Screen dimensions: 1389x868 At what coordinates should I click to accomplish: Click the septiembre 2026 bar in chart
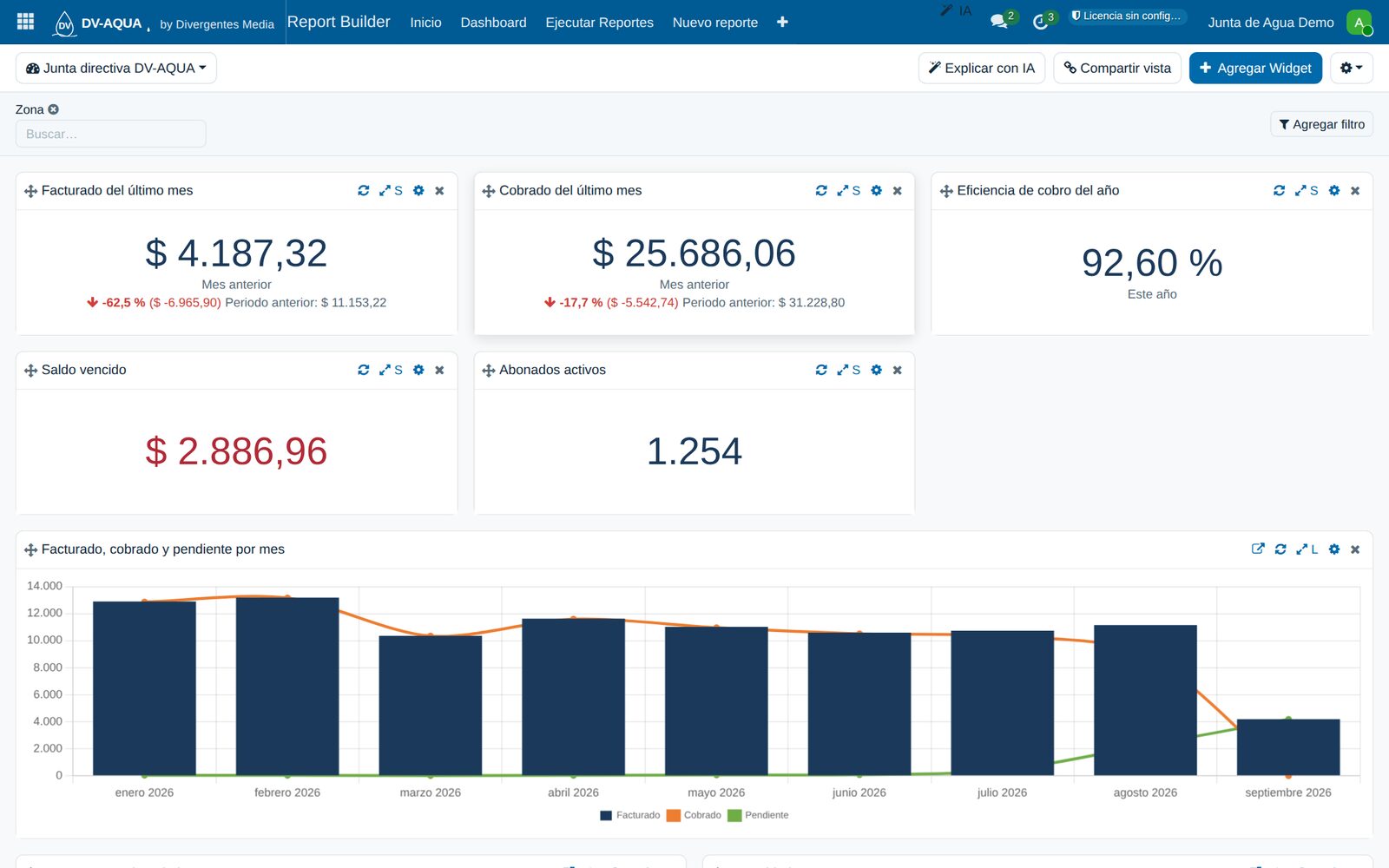[1288, 747]
